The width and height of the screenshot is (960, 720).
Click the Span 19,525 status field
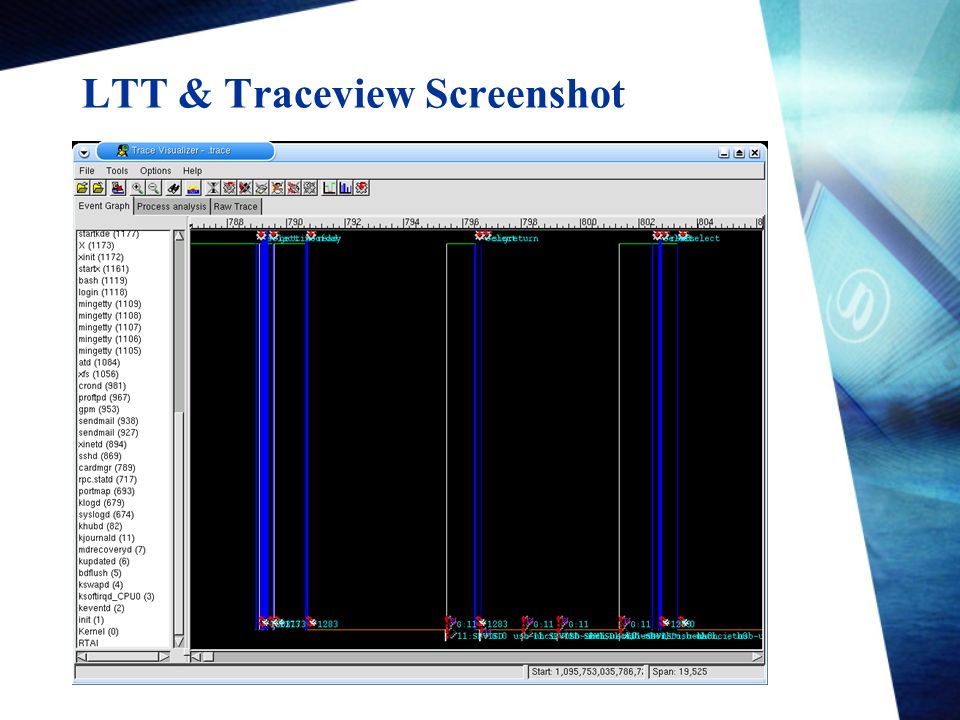coord(707,672)
